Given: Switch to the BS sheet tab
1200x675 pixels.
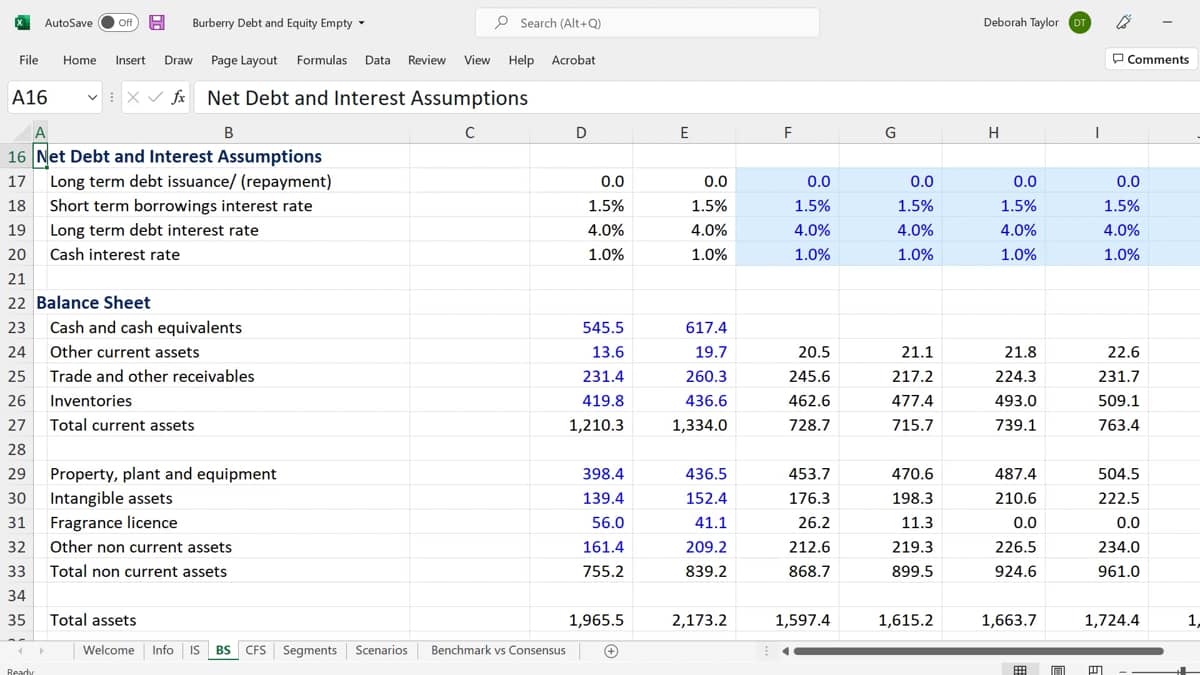Looking at the screenshot, I should click(223, 650).
